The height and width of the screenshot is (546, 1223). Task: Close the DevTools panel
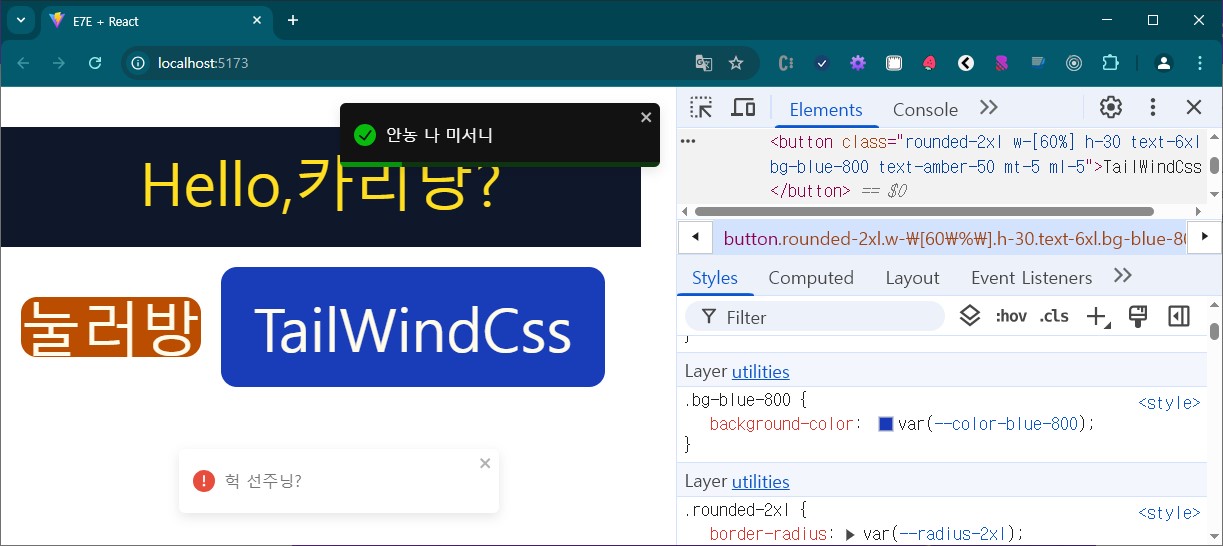[1194, 108]
